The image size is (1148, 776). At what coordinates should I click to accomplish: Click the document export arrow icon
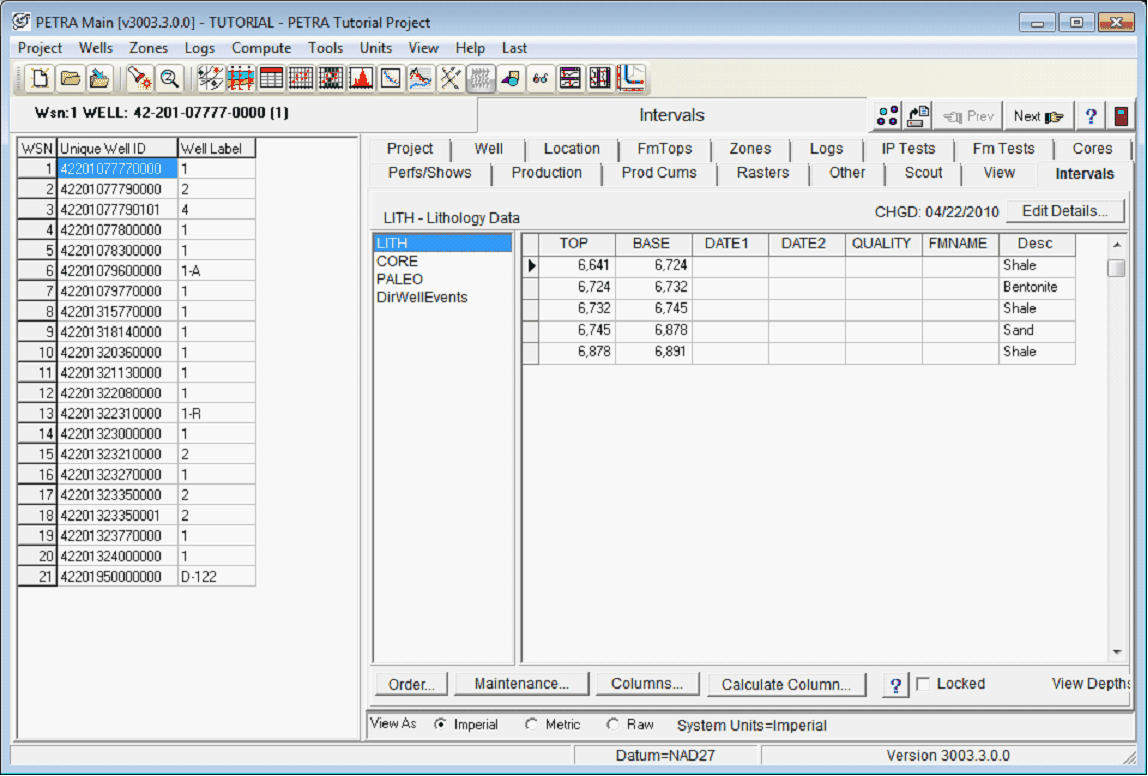917,116
